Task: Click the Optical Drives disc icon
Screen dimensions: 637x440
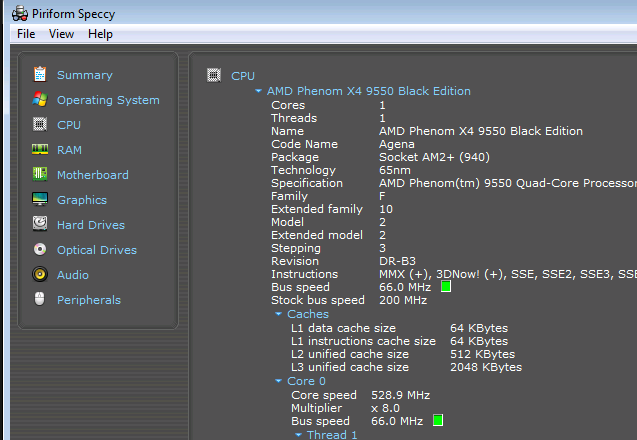Action: (x=40, y=249)
